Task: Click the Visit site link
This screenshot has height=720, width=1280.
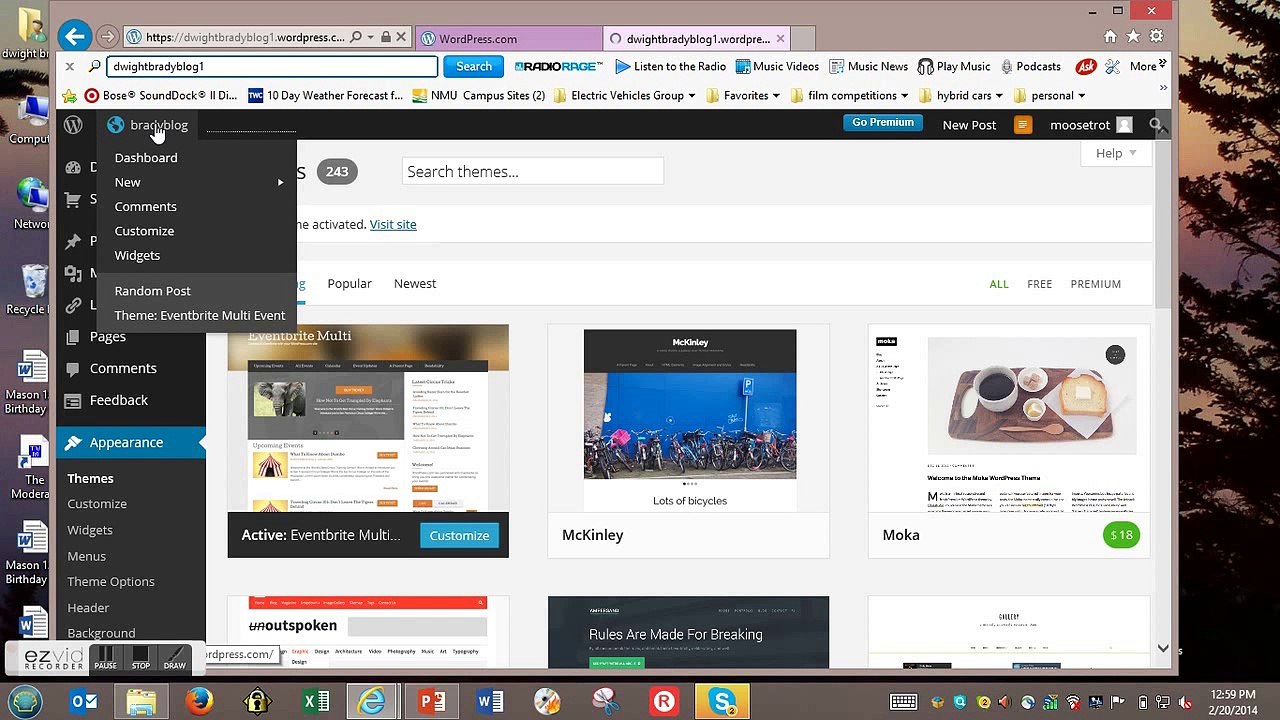Action: [393, 224]
